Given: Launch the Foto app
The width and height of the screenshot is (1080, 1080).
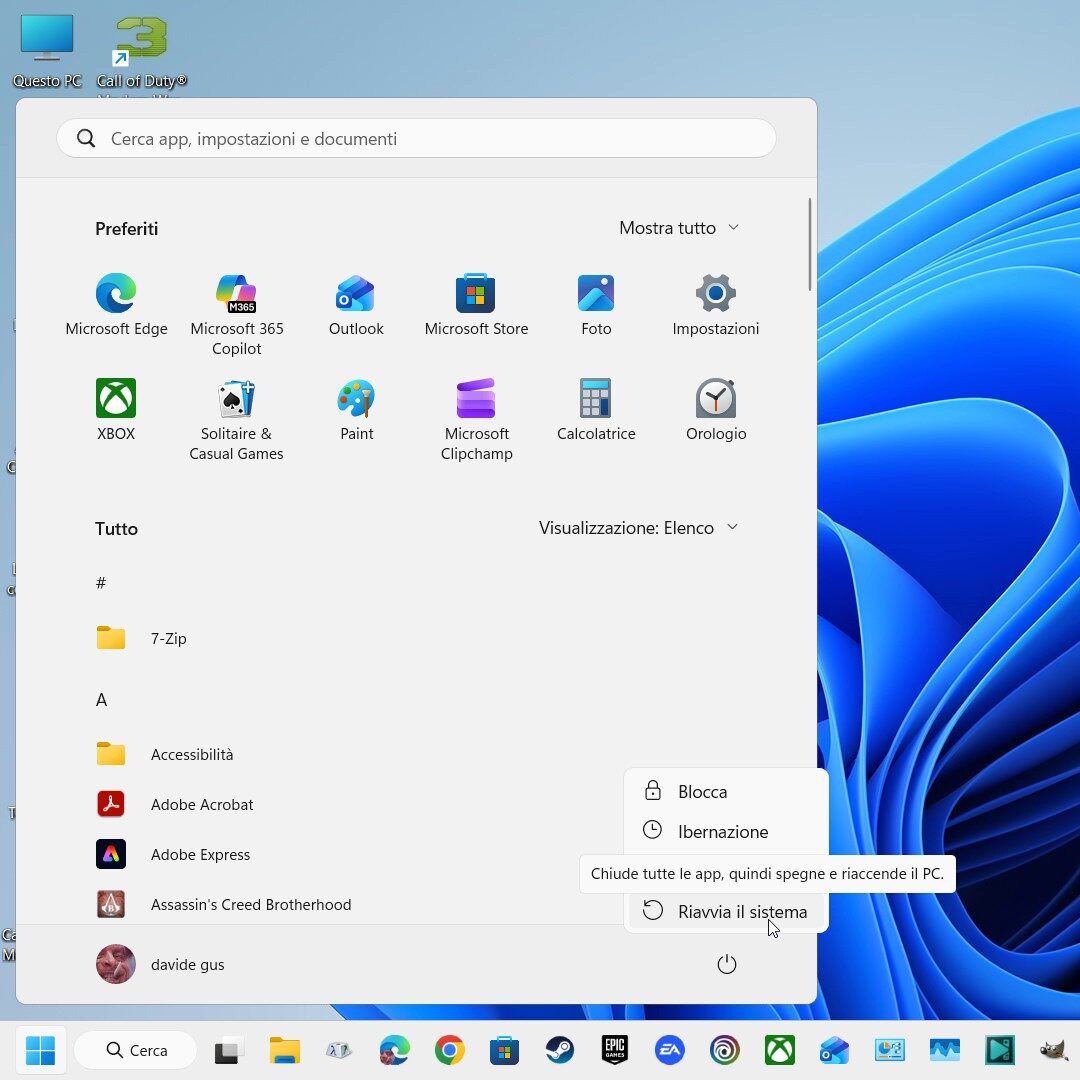Looking at the screenshot, I should [x=596, y=304].
